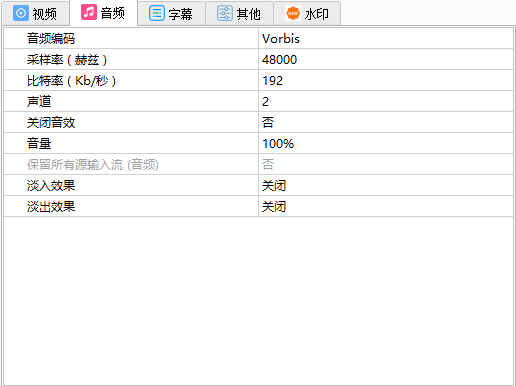Open the 水印 tab

click(x=307, y=13)
